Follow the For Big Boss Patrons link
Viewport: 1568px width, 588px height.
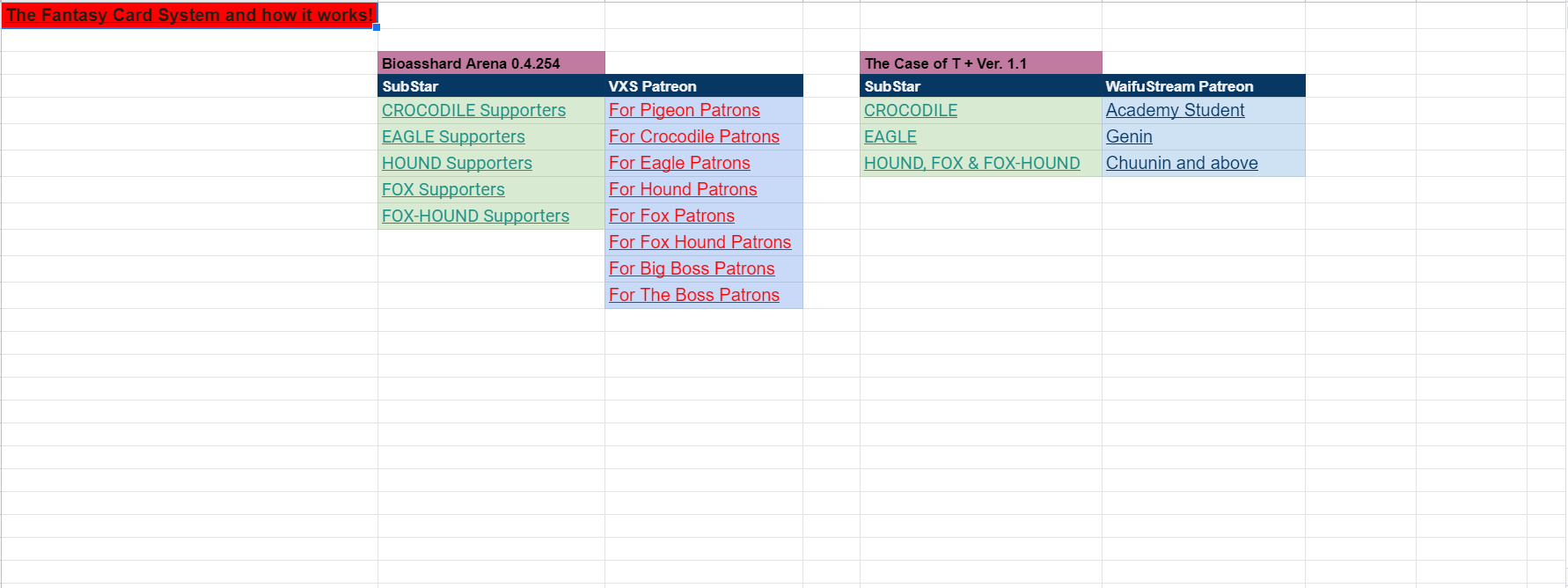pos(692,269)
